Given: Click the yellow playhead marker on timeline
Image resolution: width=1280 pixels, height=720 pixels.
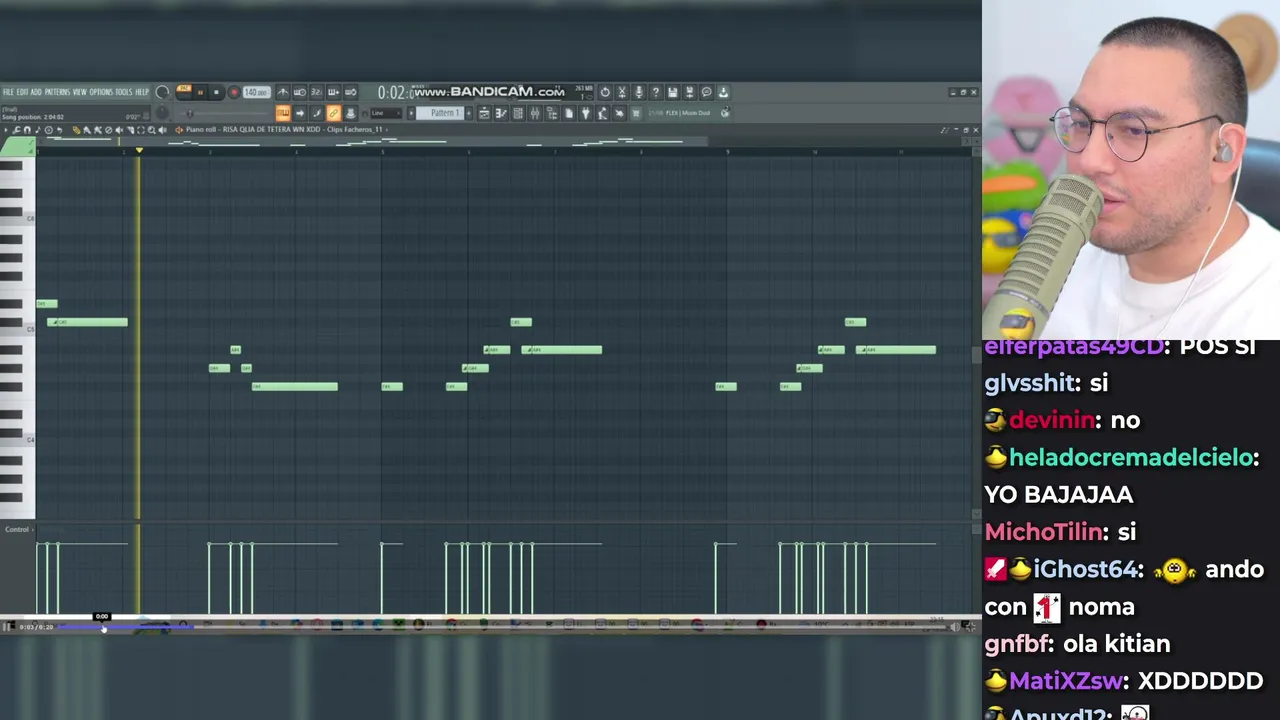Looking at the screenshot, I should coord(139,150).
